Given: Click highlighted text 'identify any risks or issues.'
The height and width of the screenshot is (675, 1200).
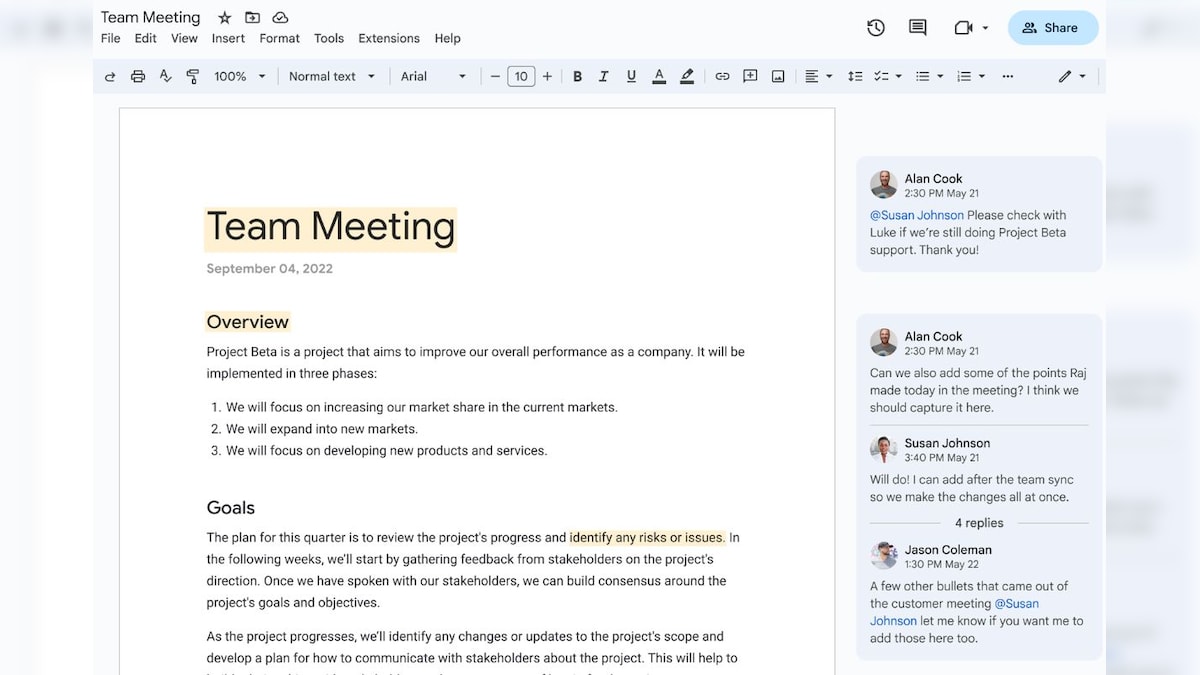Looking at the screenshot, I should pyautogui.click(x=647, y=538).
